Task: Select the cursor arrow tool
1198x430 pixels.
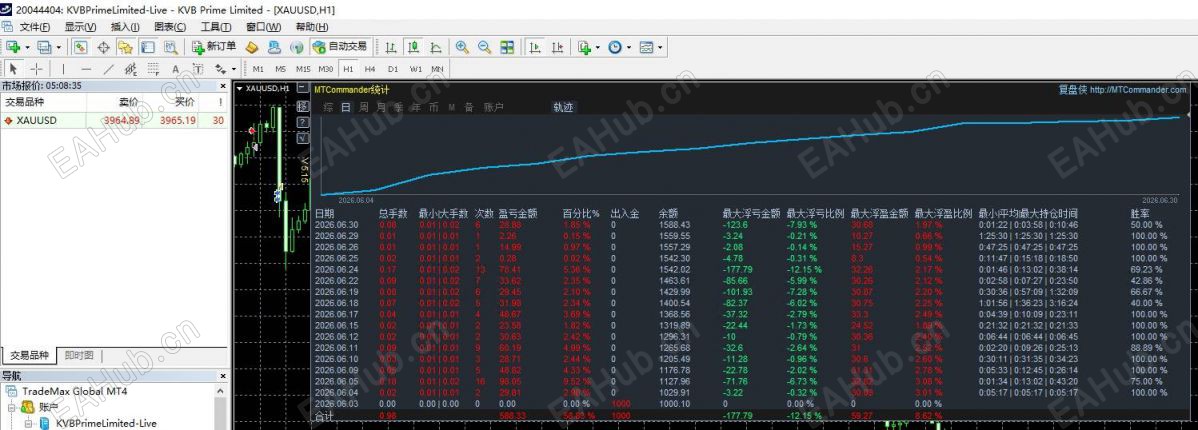Action: [13, 69]
